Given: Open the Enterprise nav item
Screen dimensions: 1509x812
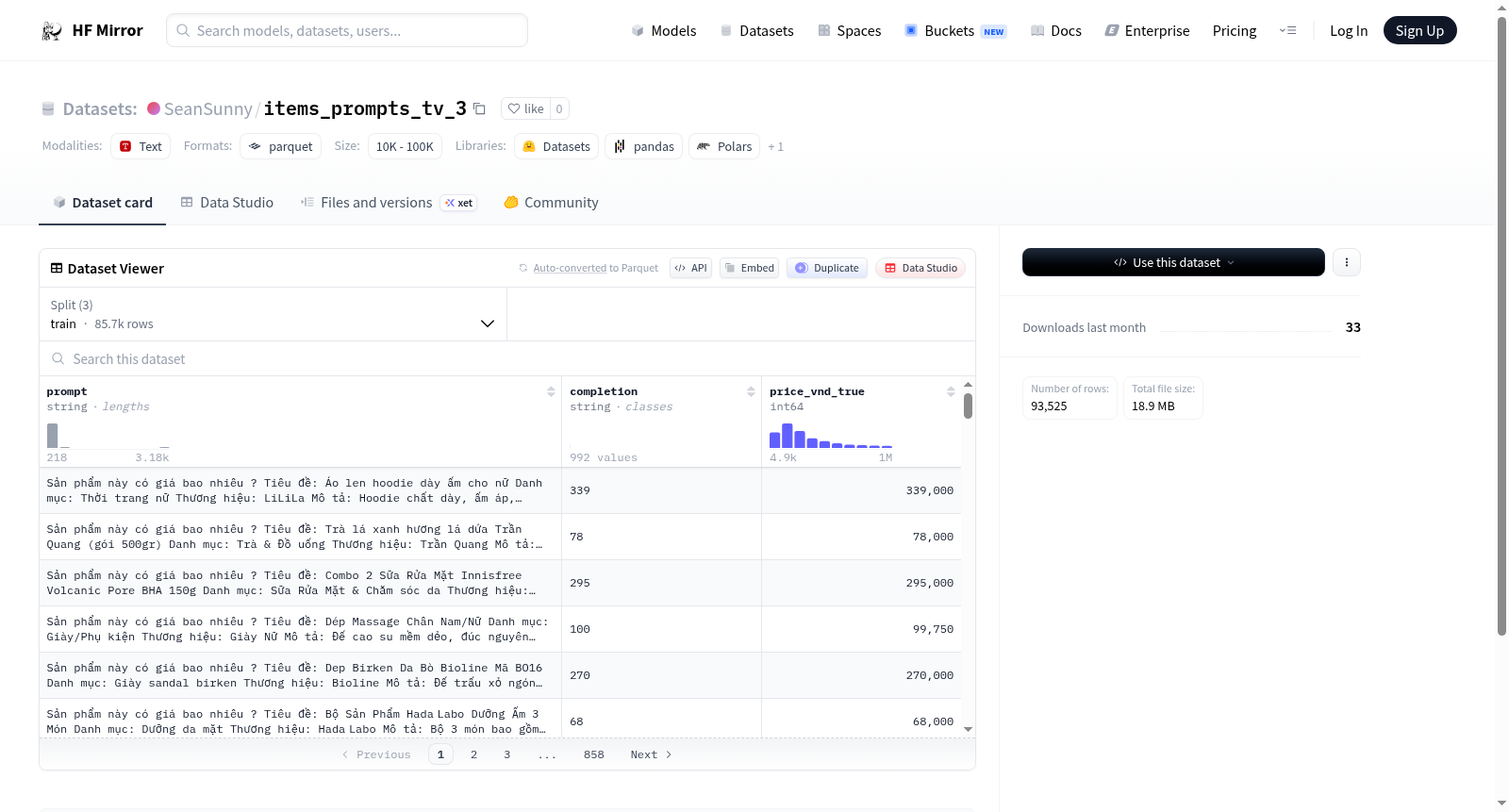Looking at the screenshot, I should click(1147, 30).
